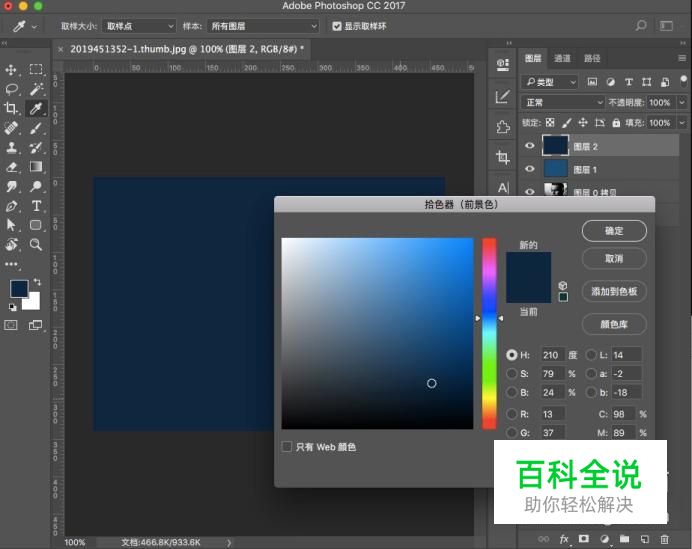Open the 不透明度 opacity arrow

(682, 102)
